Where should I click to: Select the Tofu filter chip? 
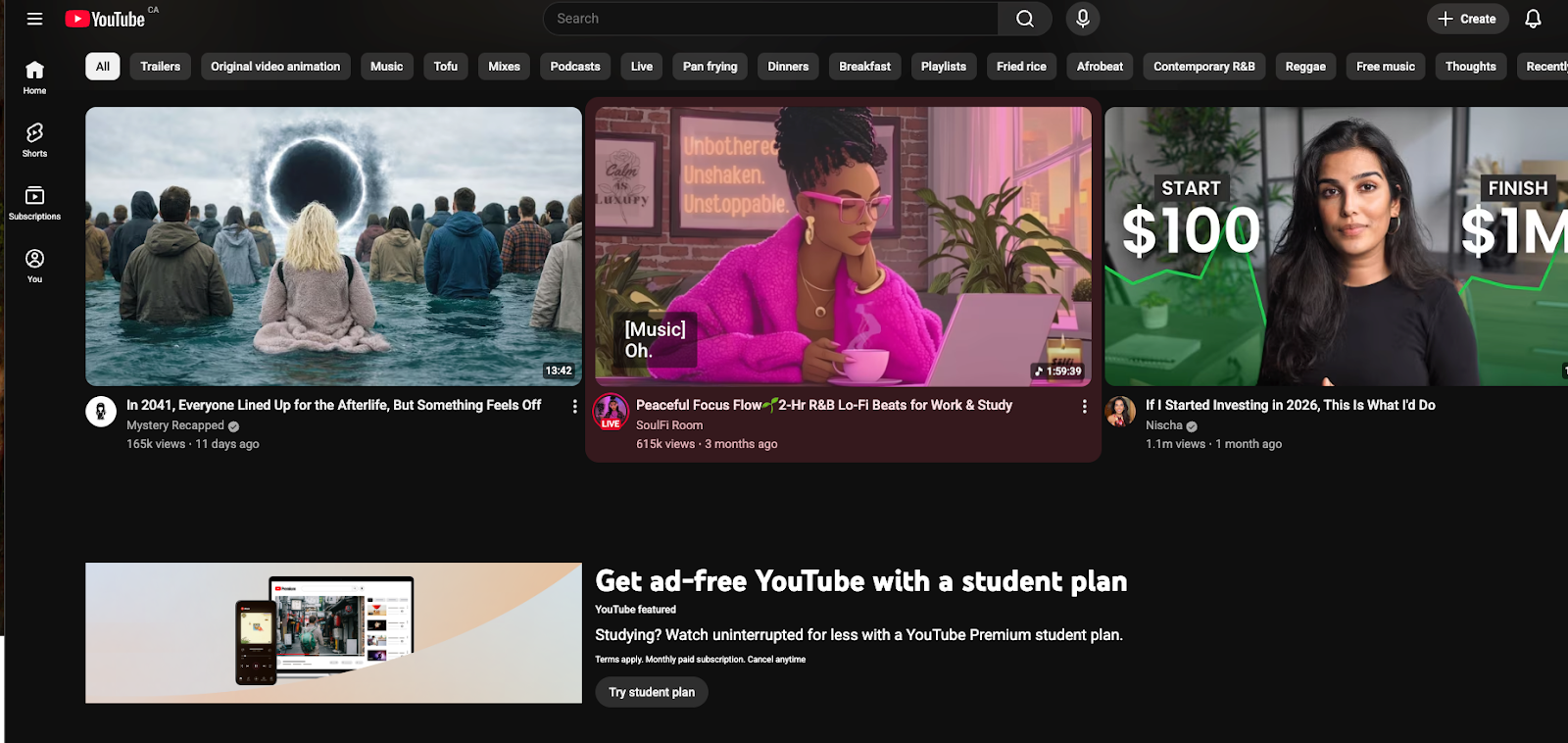point(446,67)
